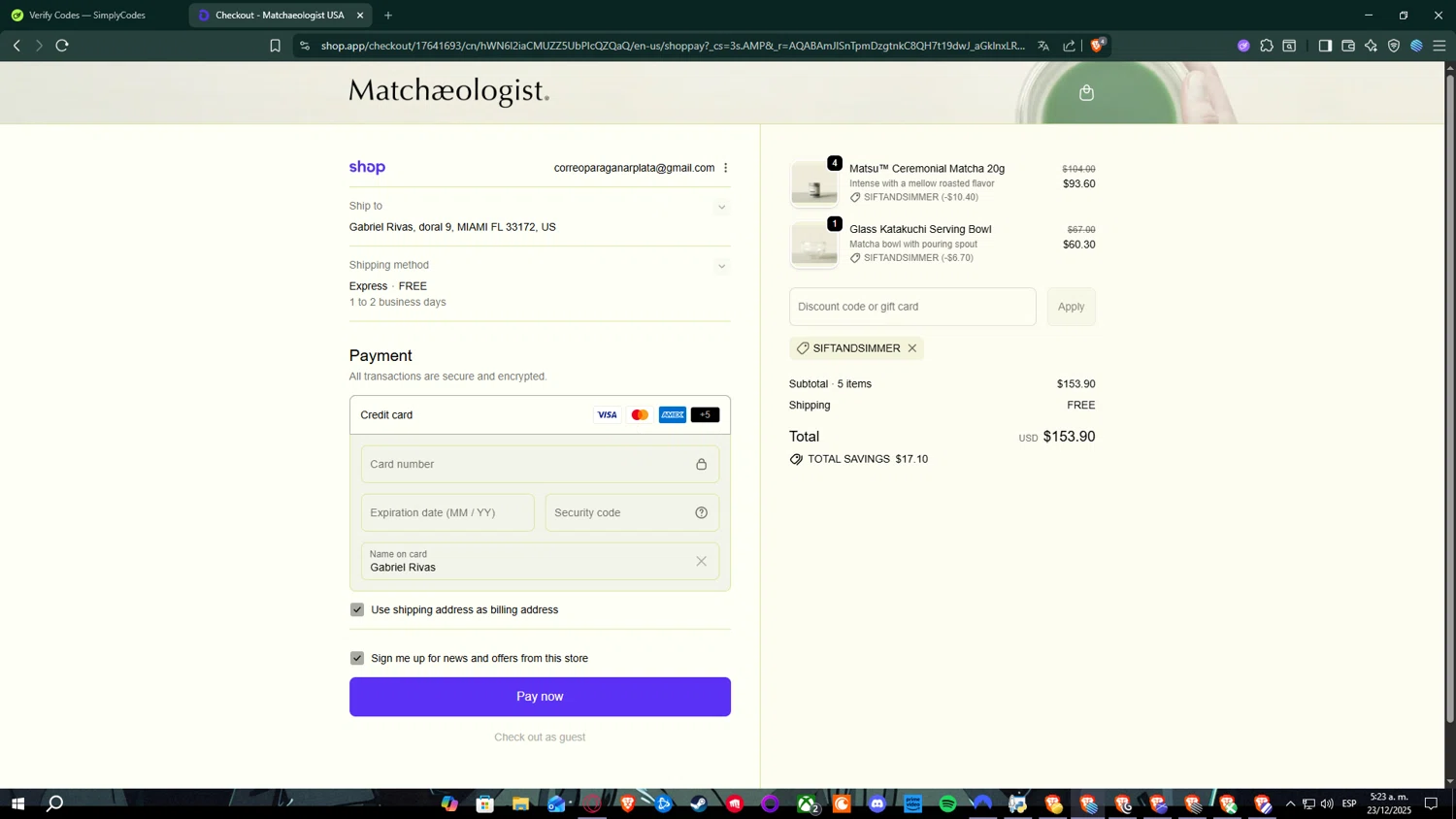1456x819 pixels.
Task: Click the volume speaker tray icon
Action: click(1327, 803)
